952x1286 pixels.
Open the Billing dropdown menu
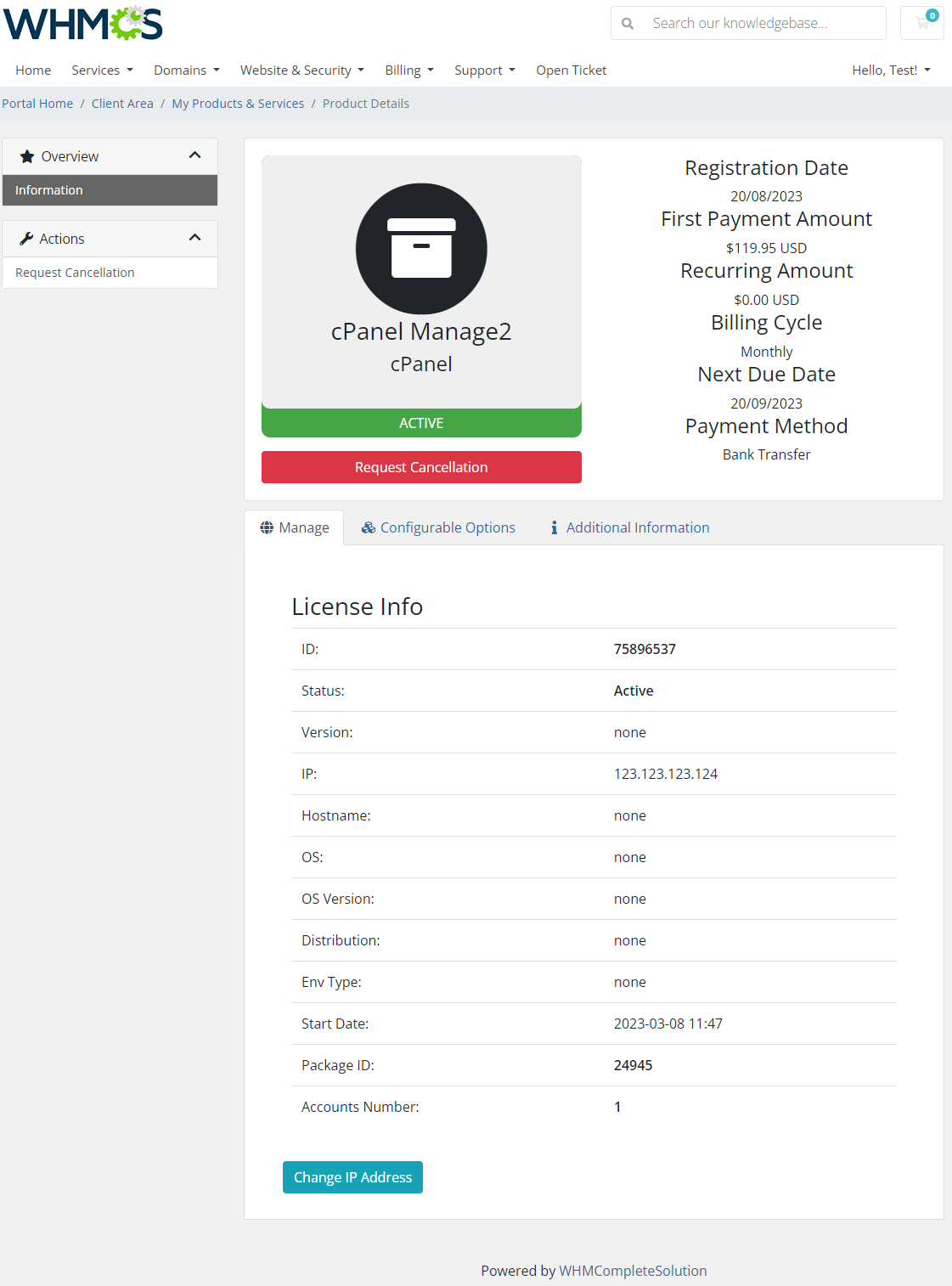409,70
